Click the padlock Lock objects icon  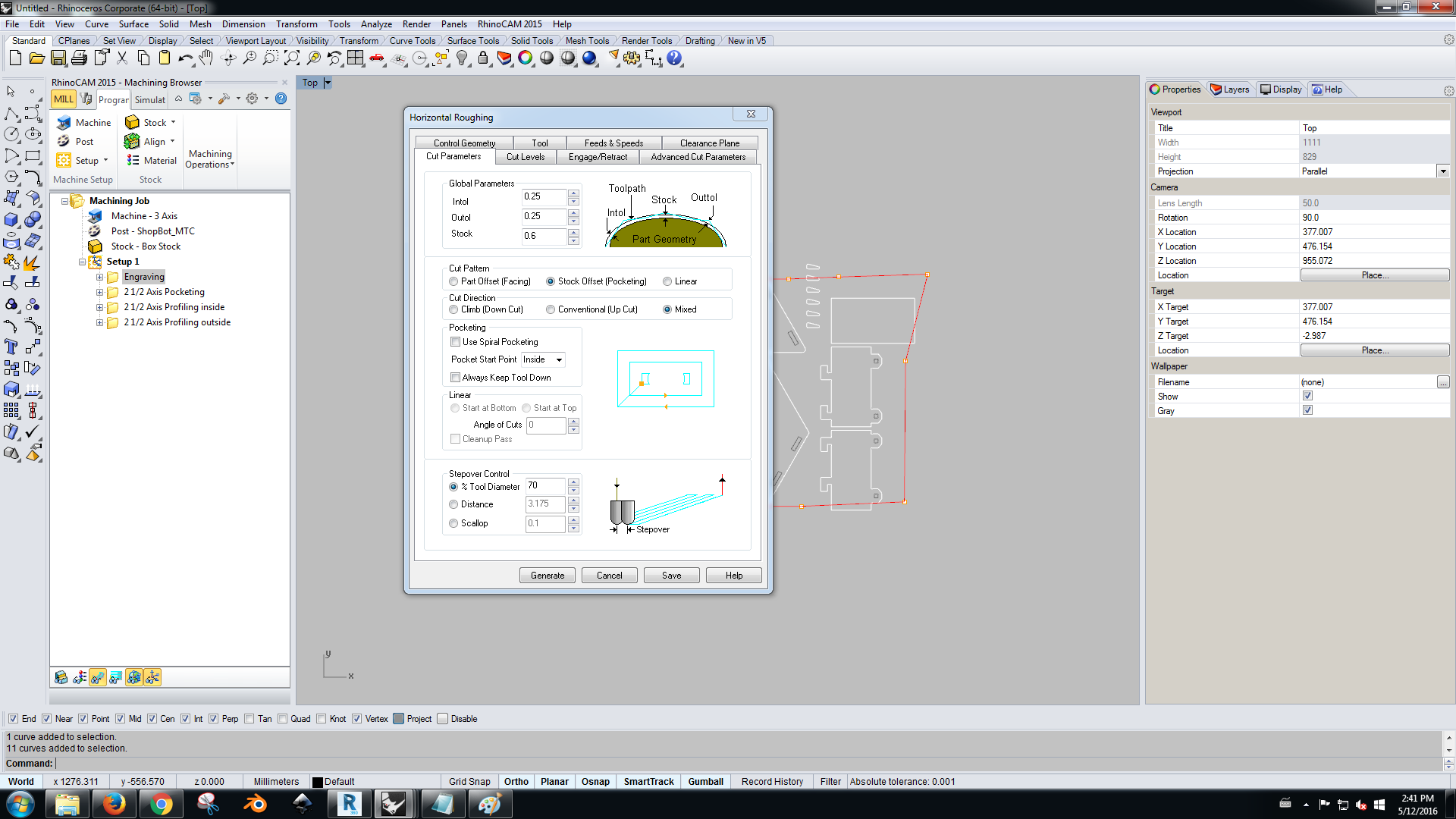[483, 58]
